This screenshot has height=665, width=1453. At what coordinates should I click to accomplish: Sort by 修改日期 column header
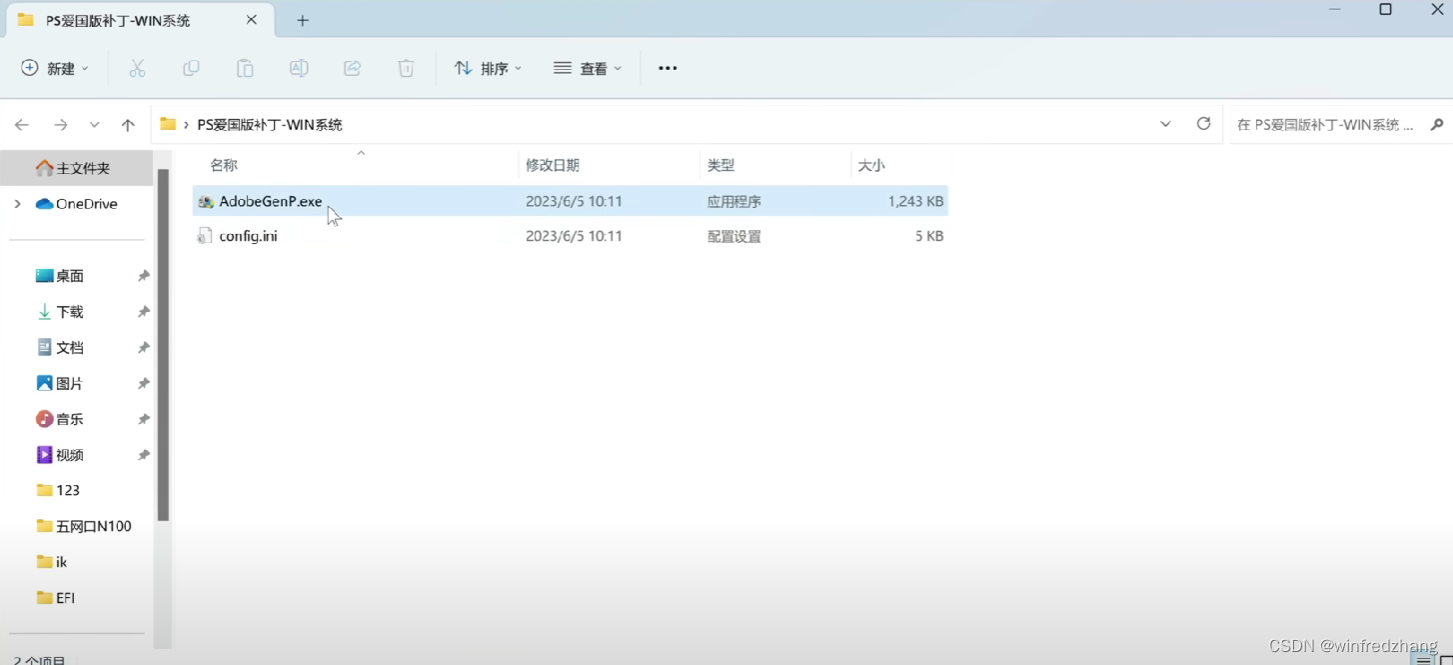(x=552, y=165)
